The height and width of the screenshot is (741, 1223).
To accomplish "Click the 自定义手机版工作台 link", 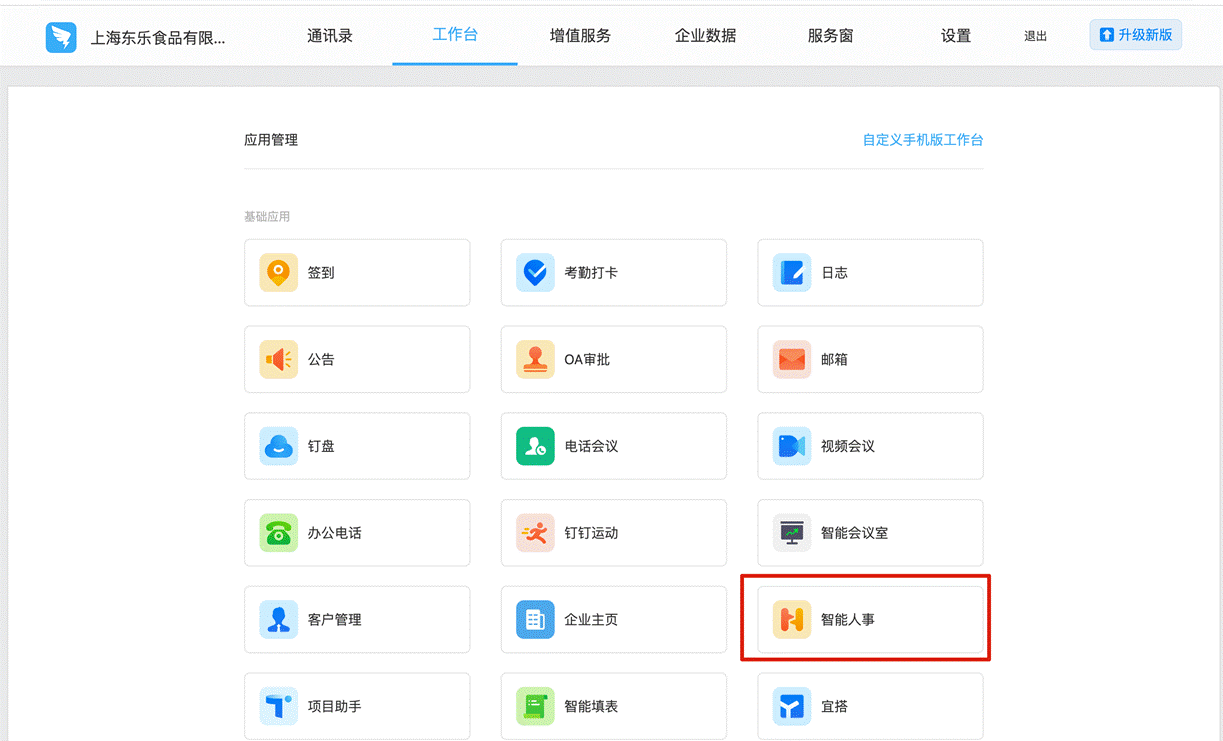I will point(922,140).
